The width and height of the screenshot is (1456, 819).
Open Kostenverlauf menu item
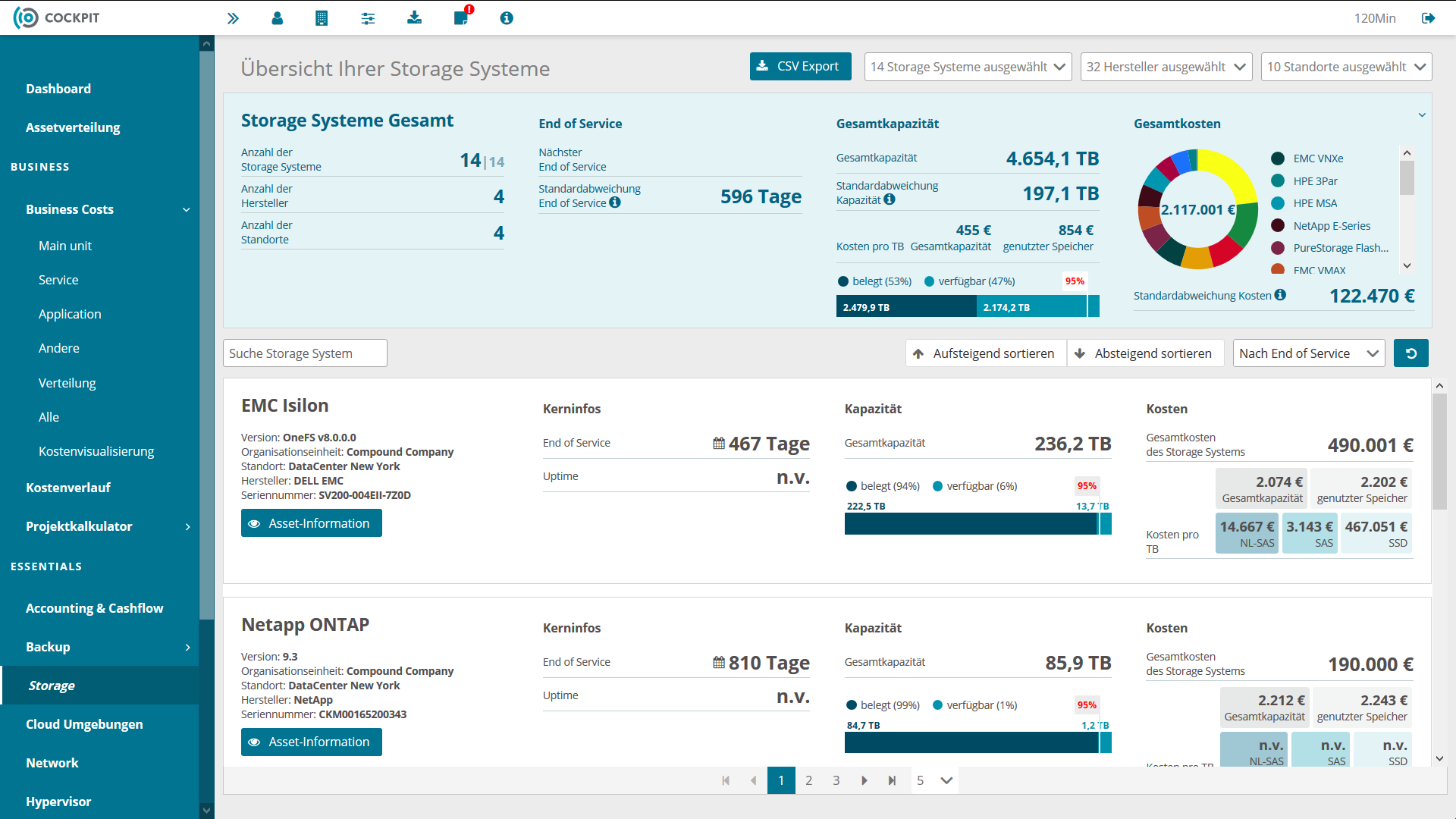click(68, 488)
